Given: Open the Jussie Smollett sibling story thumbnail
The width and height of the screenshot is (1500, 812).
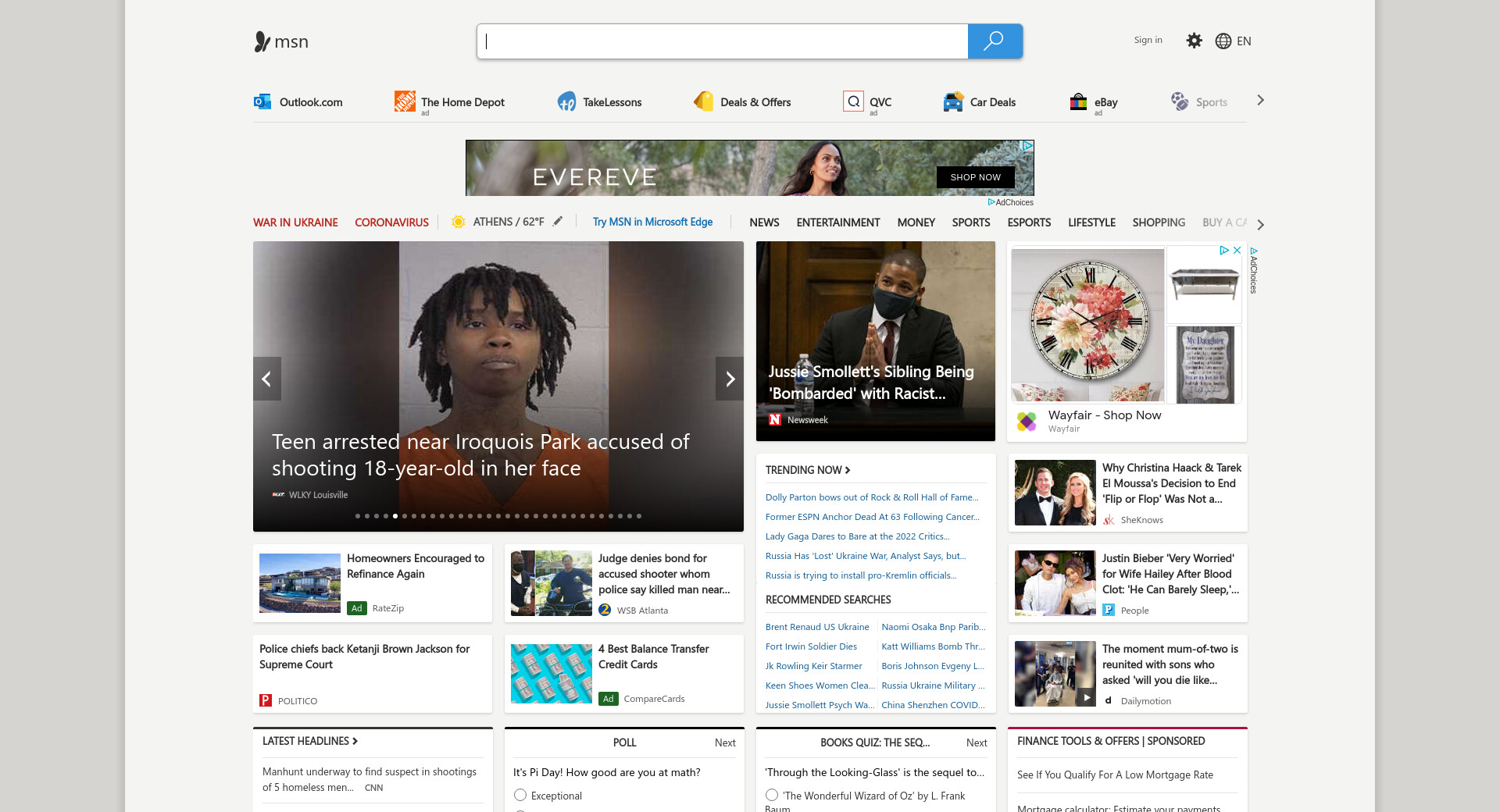Looking at the screenshot, I should pyautogui.click(x=876, y=341).
